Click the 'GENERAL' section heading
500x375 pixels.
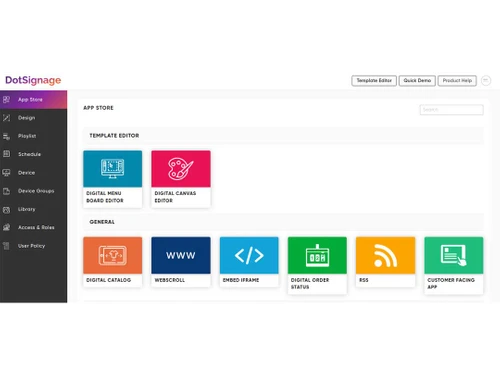pos(102,222)
